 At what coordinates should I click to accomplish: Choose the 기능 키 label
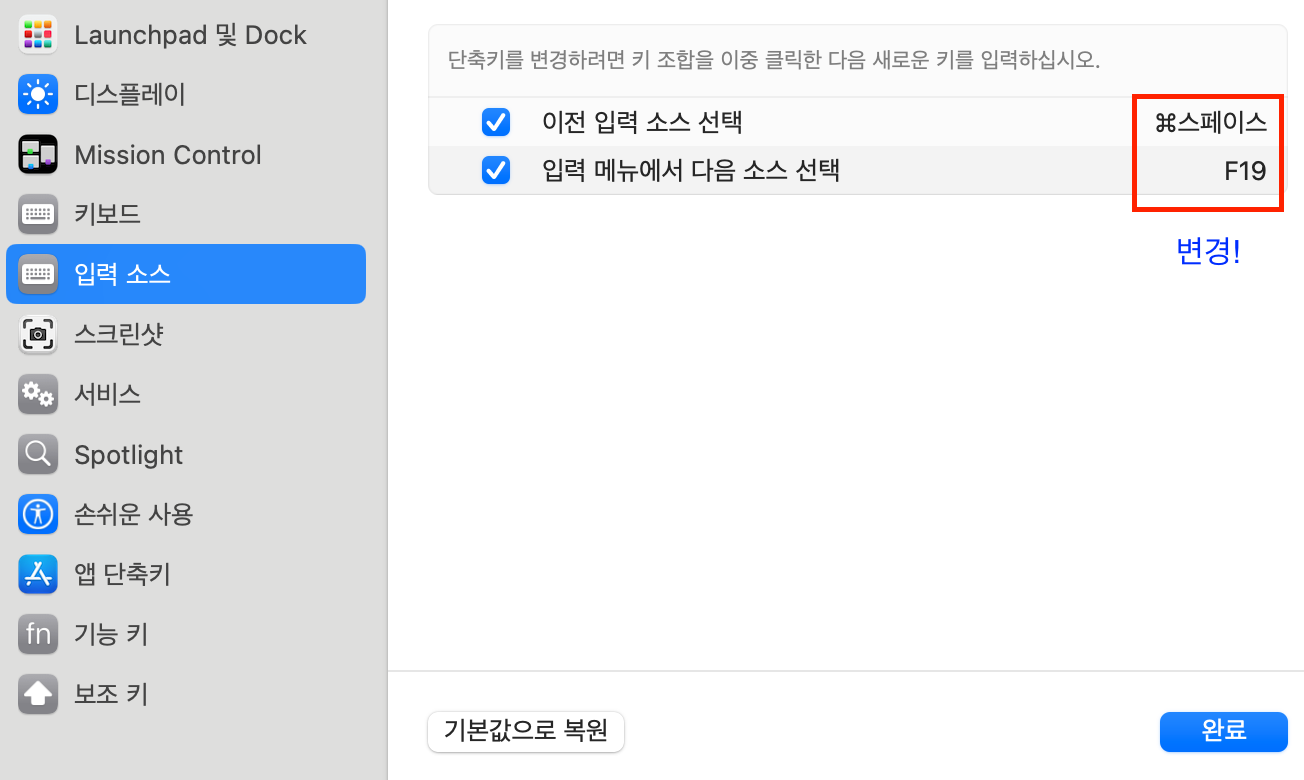111,634
